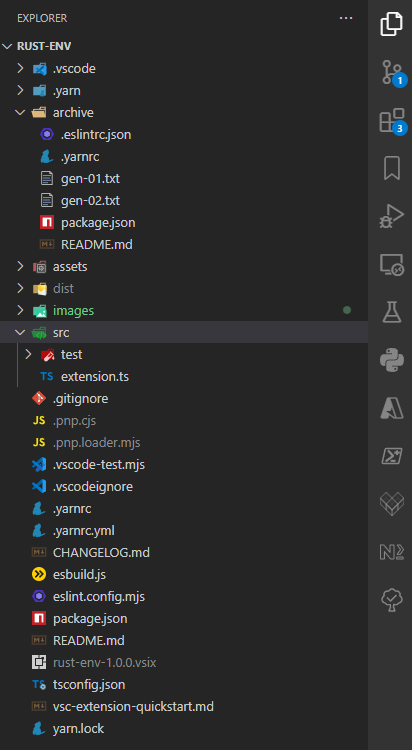Collapse the src folder
The image size is (412, 750).
[x=20, y=332]
